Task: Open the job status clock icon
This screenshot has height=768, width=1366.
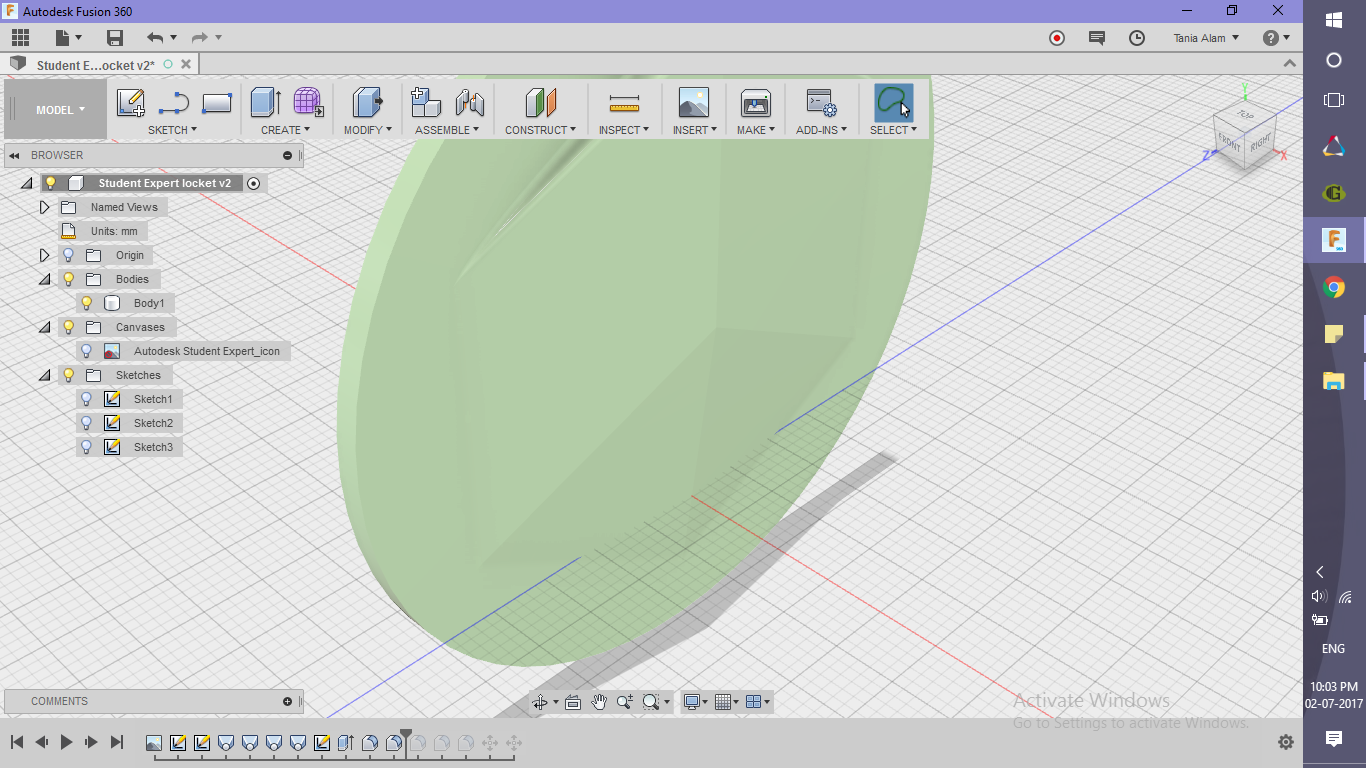Action: (x=1137, y=38)
